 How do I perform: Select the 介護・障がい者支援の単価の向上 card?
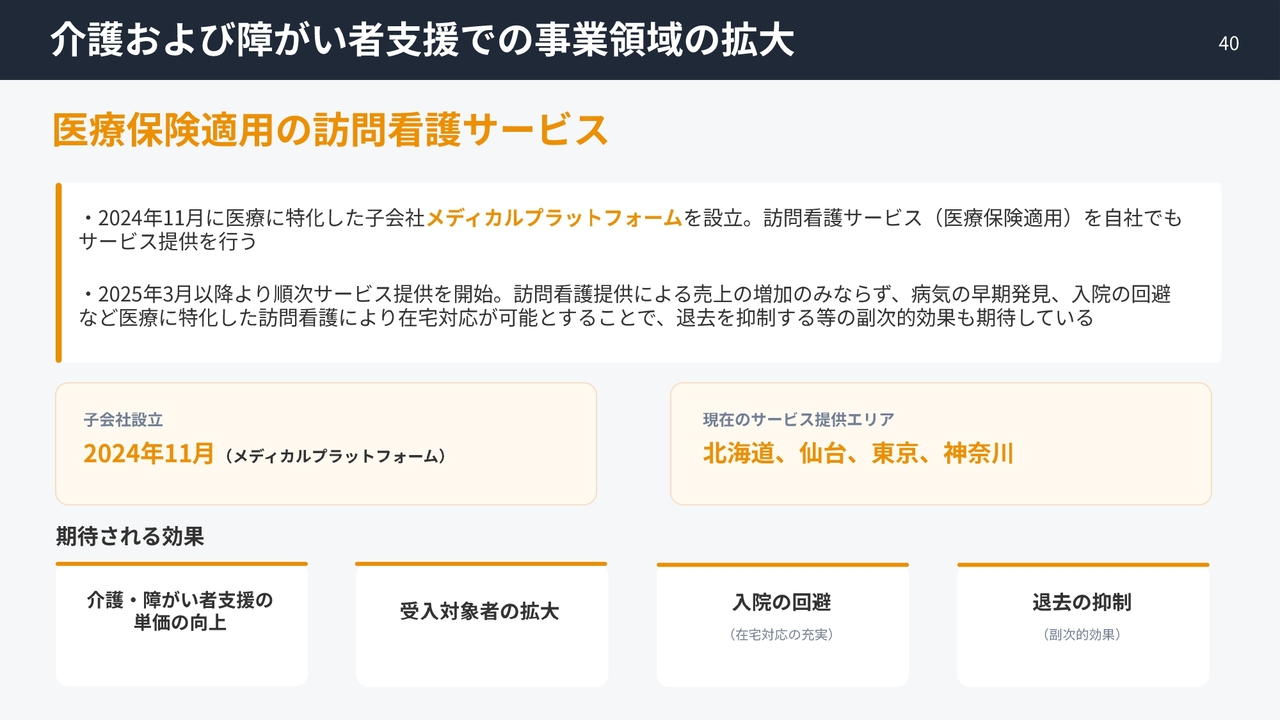[x=181, y=625]
